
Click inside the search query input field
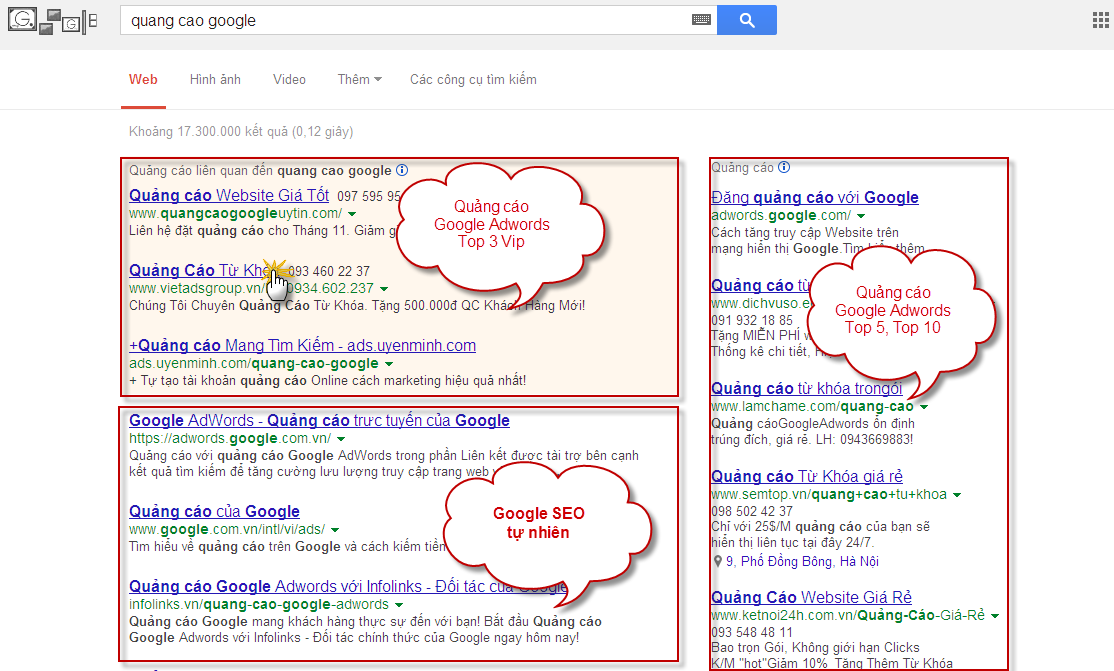pos(400,19)
